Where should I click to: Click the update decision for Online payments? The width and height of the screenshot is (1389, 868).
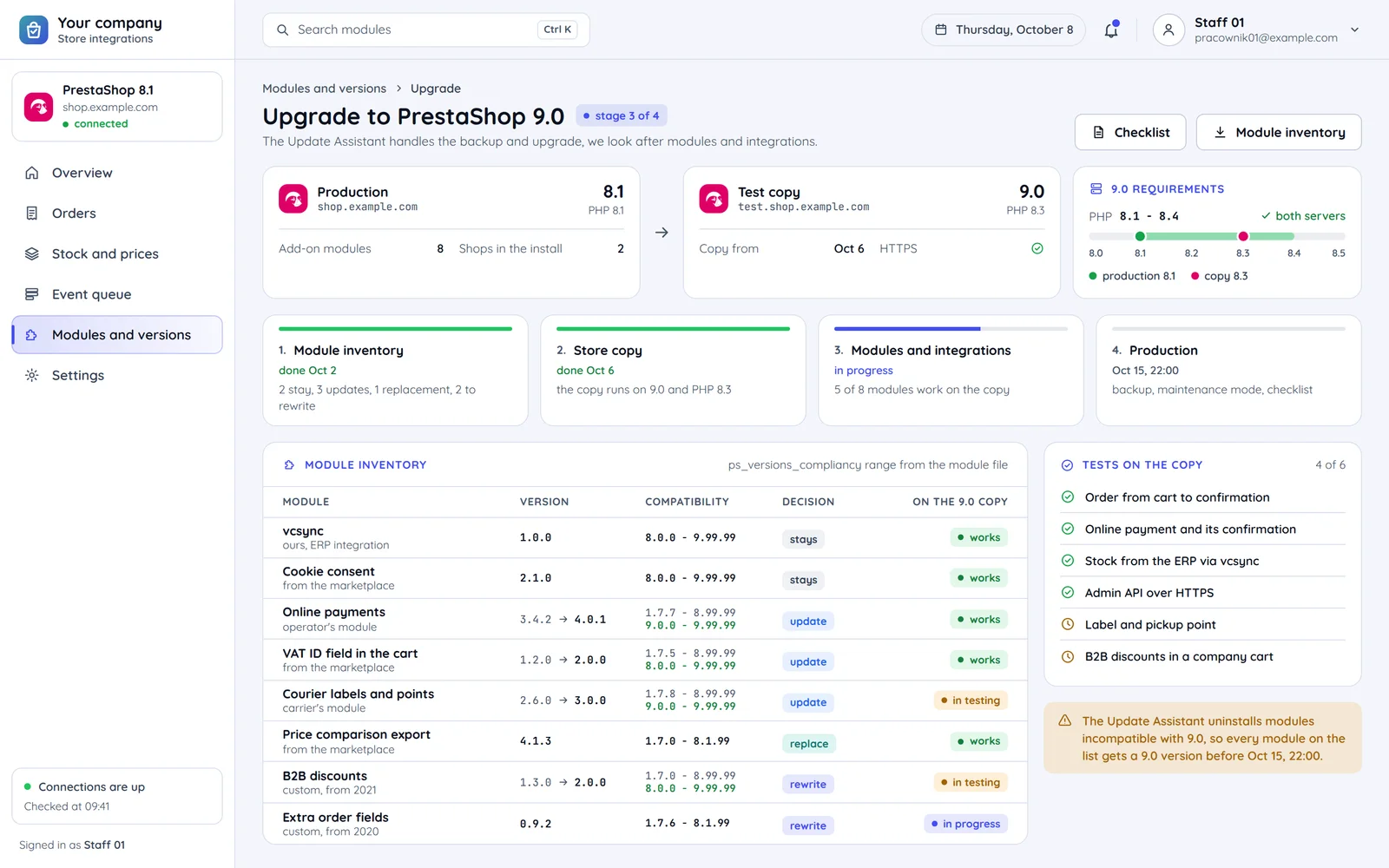[808, 621]
